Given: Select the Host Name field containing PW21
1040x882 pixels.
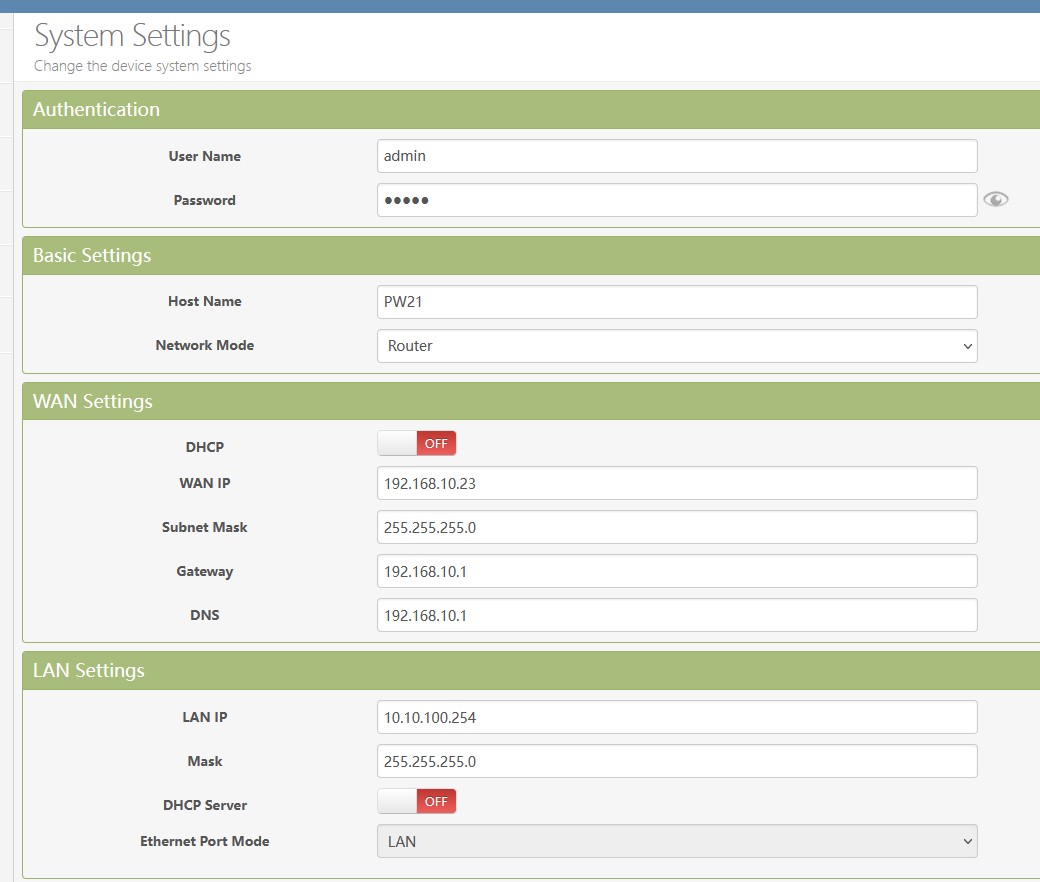Looking at the screenshot, I should tap(677, 301).
